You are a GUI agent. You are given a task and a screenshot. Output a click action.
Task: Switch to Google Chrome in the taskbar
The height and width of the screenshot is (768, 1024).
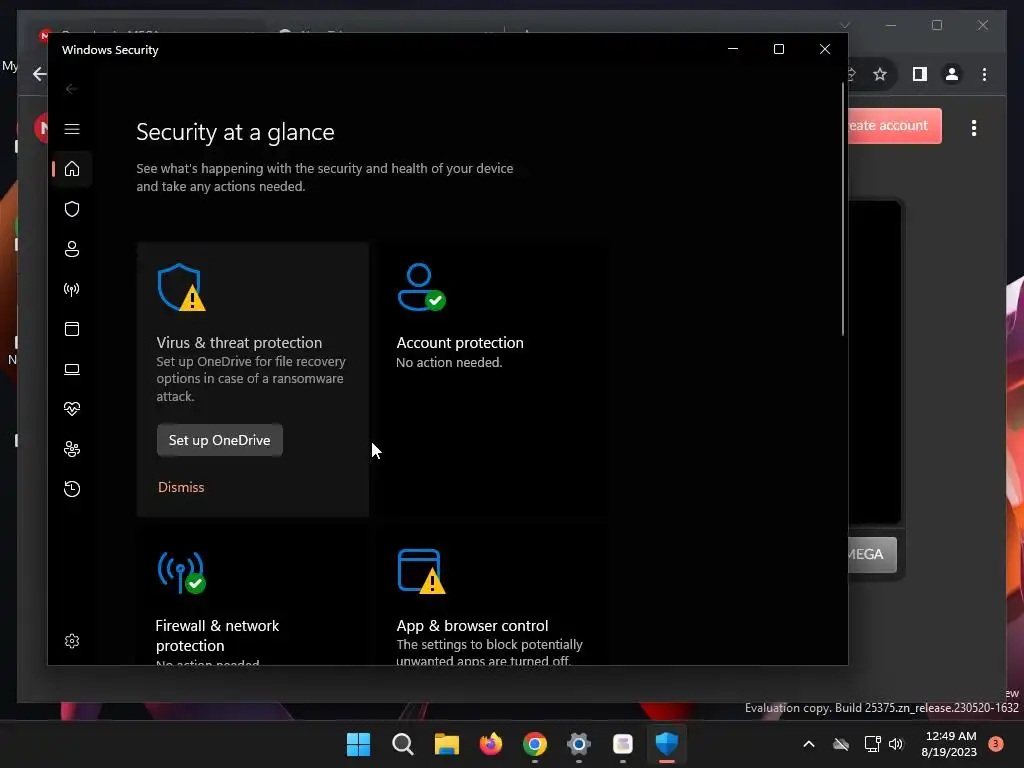535,744
